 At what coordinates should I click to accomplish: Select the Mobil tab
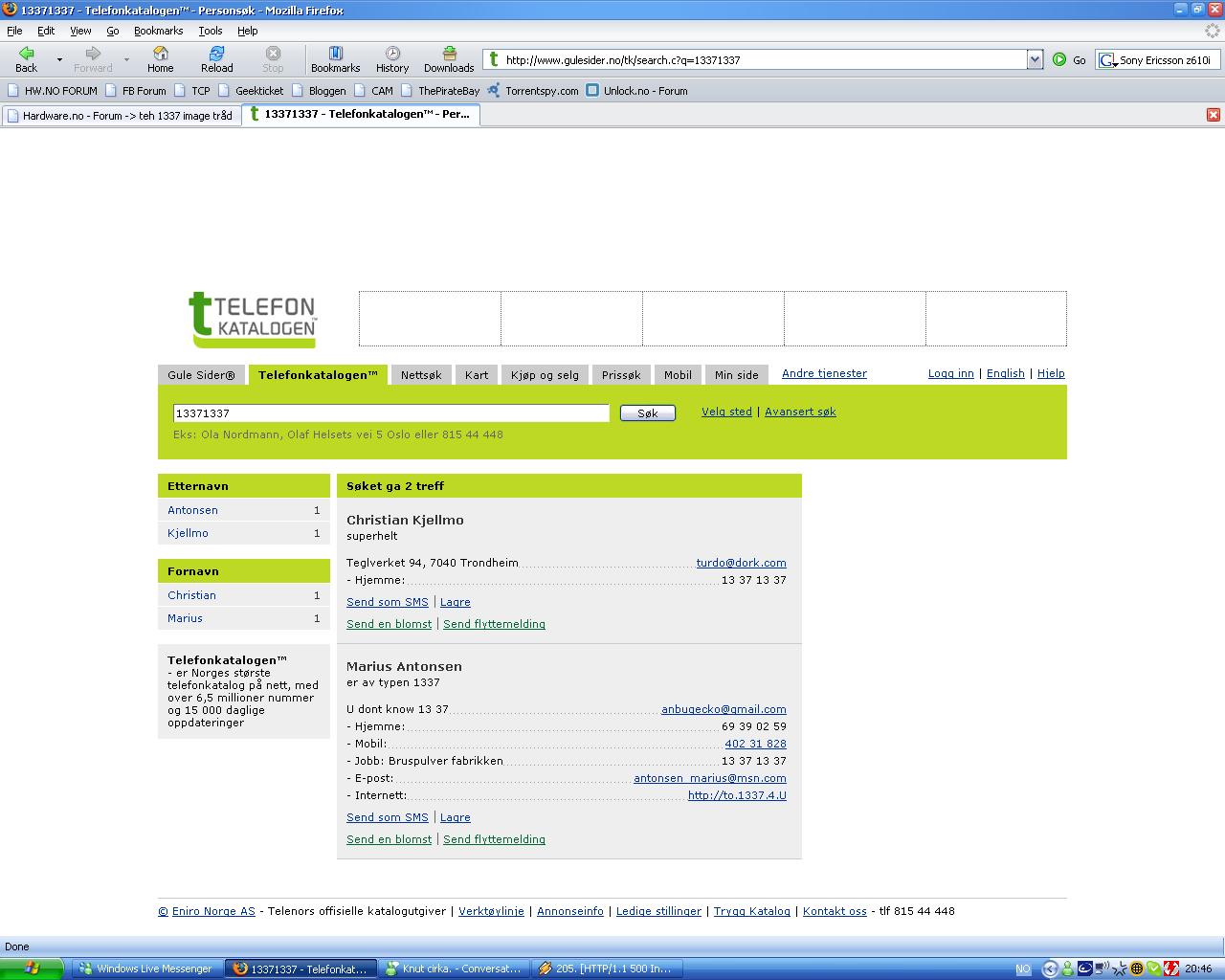tap(678, 374)
